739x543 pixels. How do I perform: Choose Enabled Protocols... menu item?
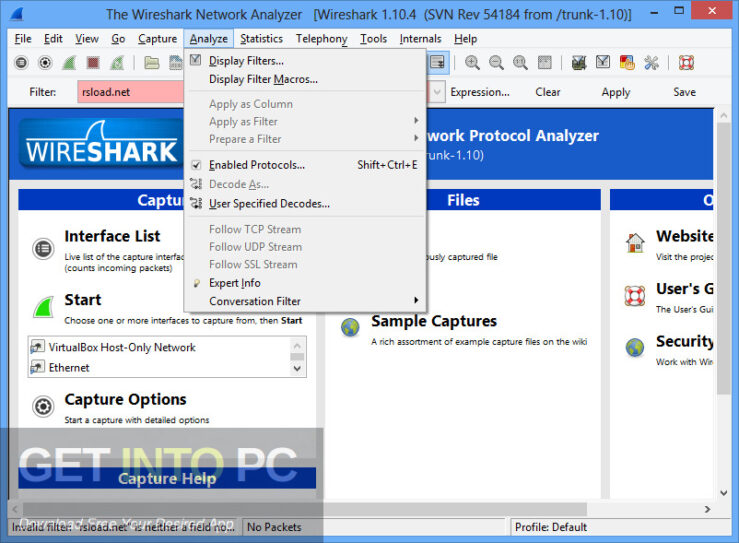click(305, 165)
